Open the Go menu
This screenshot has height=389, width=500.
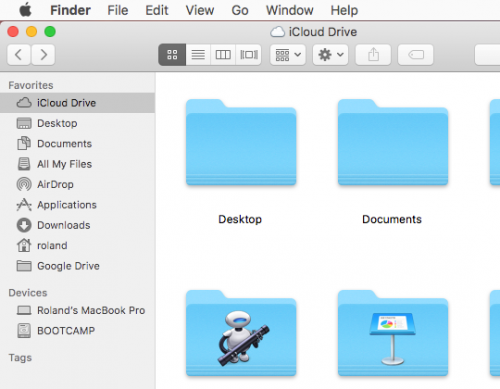pos(240,10)
